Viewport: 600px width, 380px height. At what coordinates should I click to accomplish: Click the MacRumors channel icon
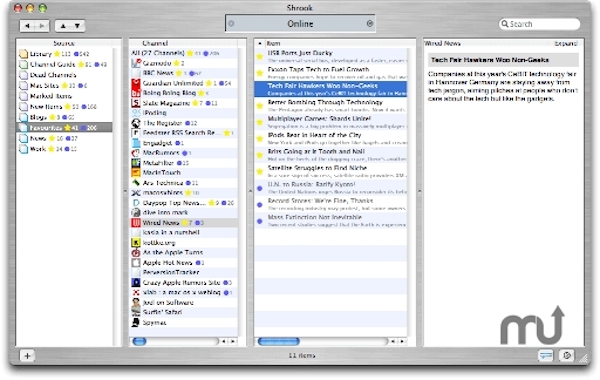tap(136, 153)
